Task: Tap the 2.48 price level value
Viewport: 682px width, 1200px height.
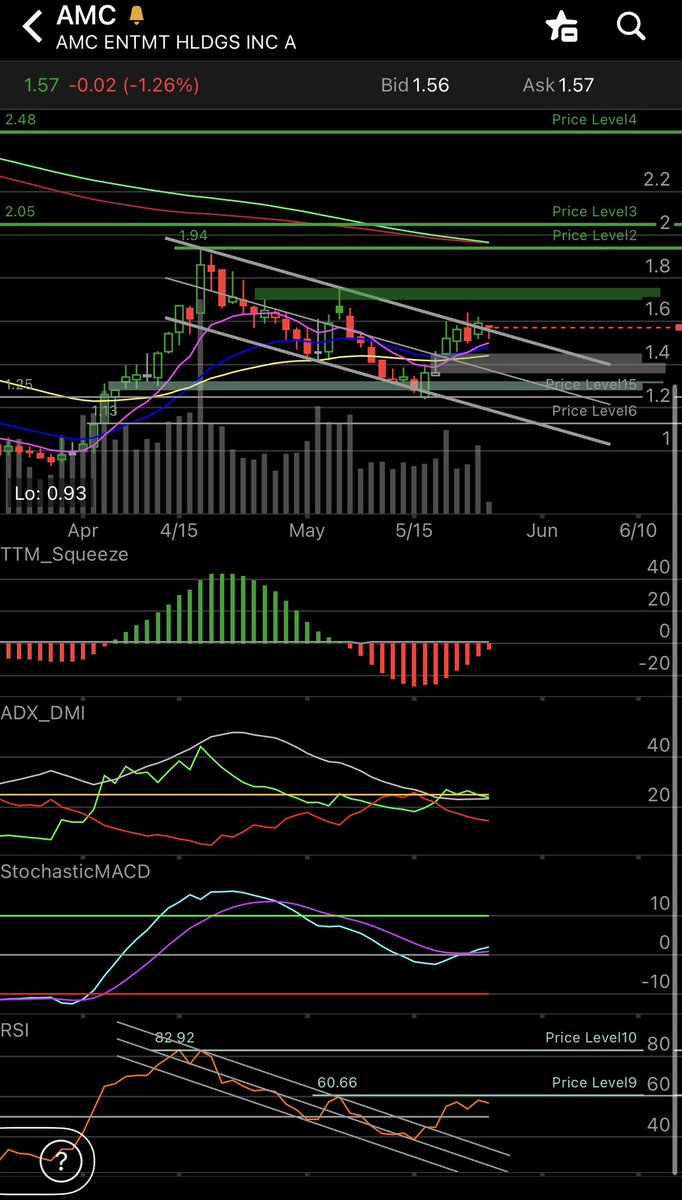Action: 19,119
